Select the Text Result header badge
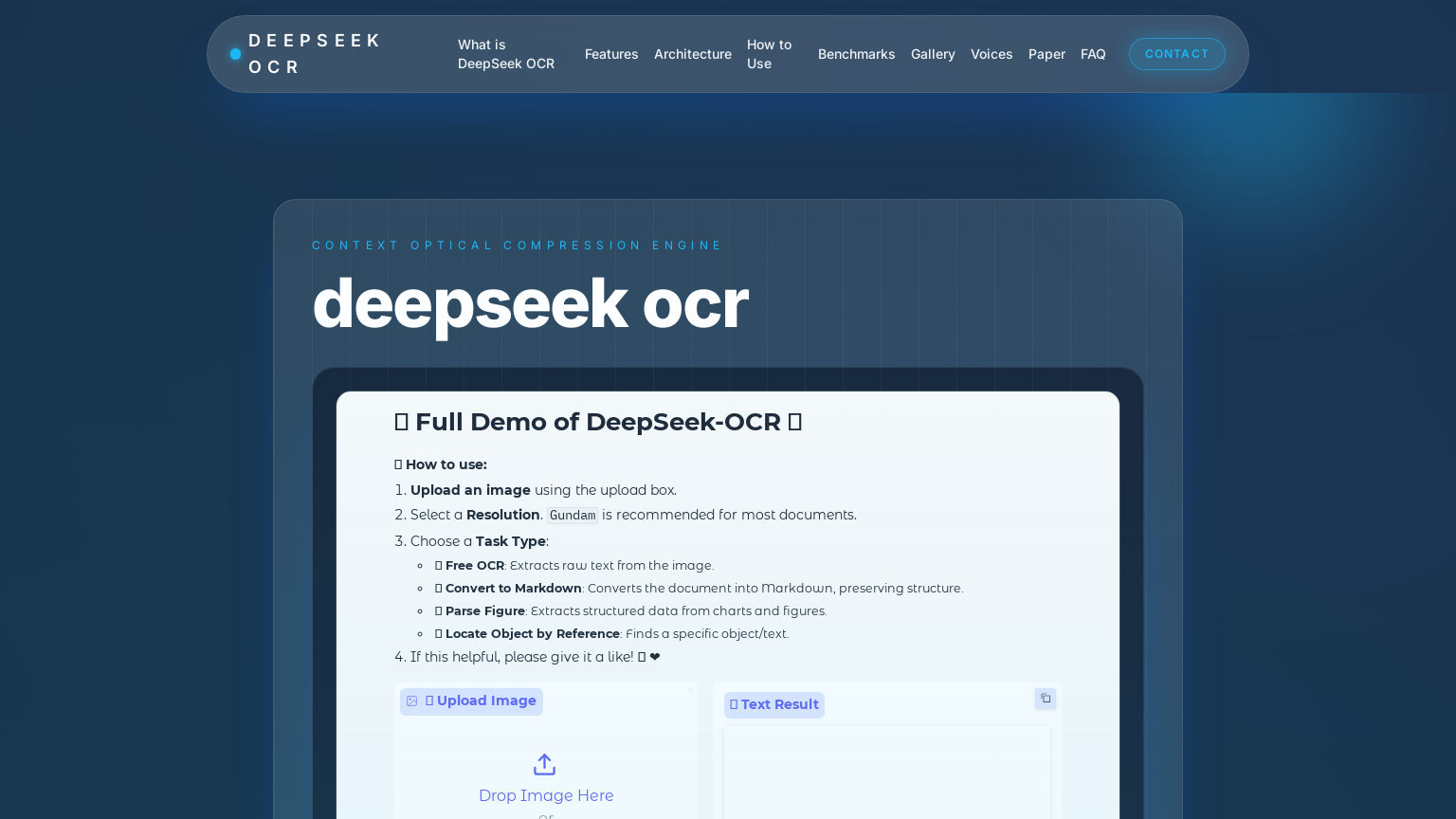The height and width of the screenshot is (819, 1456). [x=773, y=705]
